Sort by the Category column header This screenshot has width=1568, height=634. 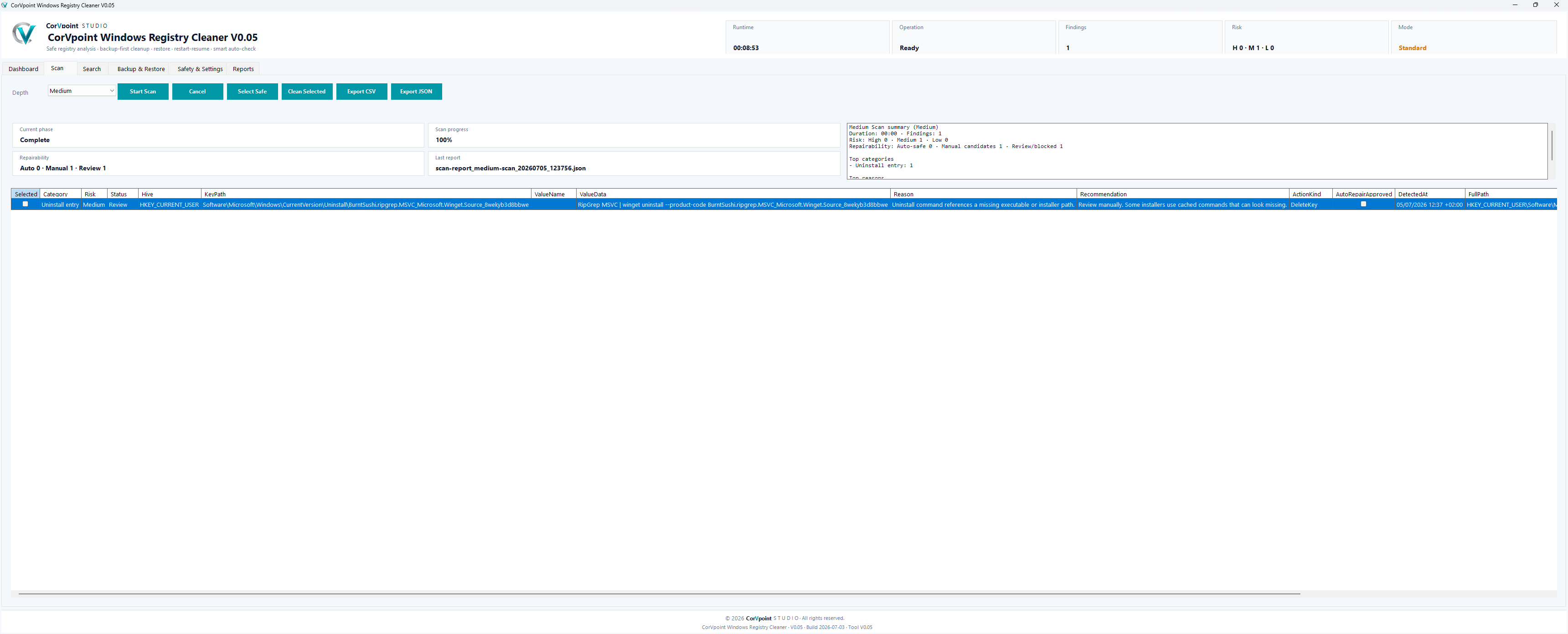pos(60,194)
